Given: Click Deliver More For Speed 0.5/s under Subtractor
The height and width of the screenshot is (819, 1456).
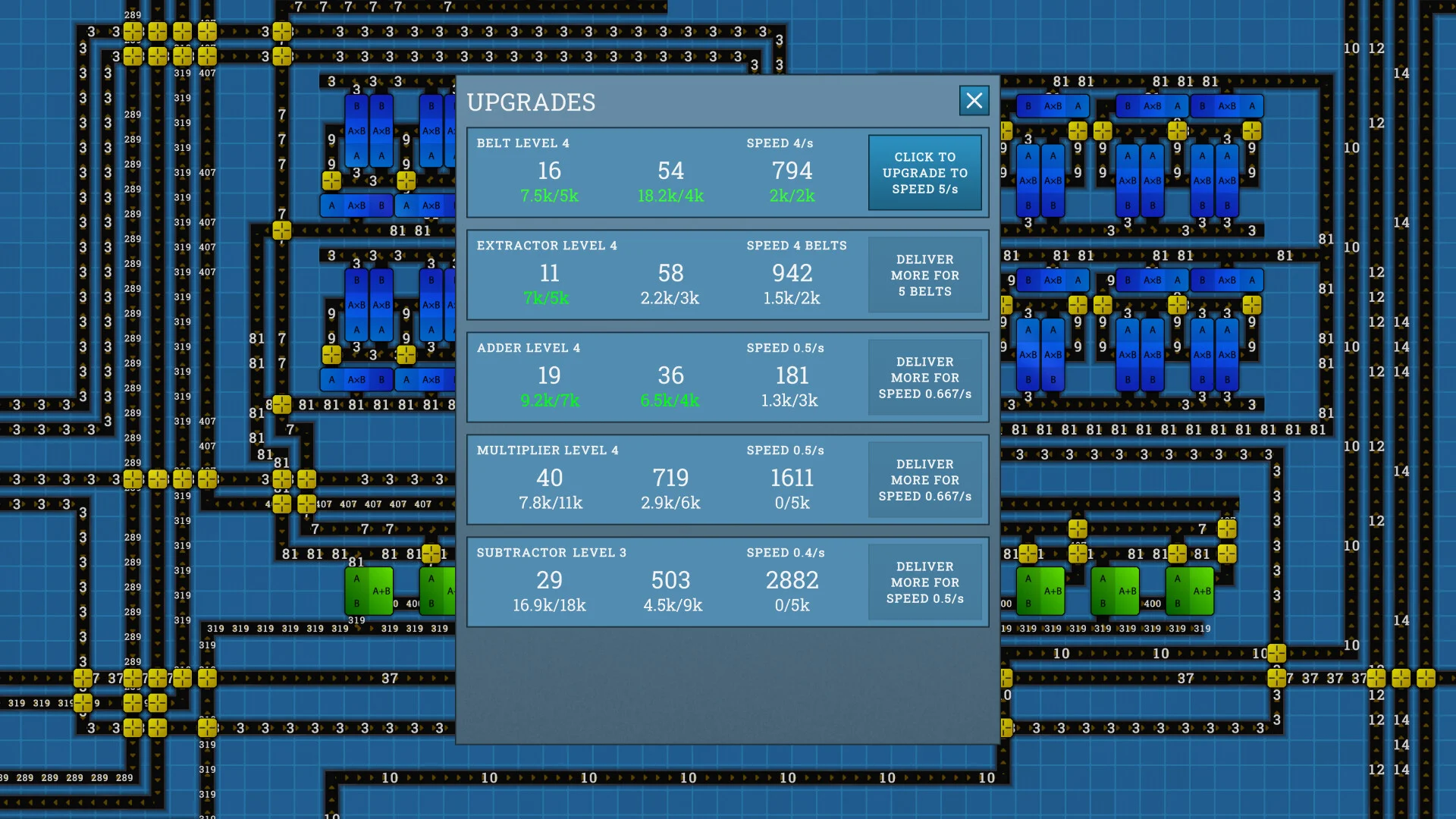Looking at the screenshot, I should [924, 582].
